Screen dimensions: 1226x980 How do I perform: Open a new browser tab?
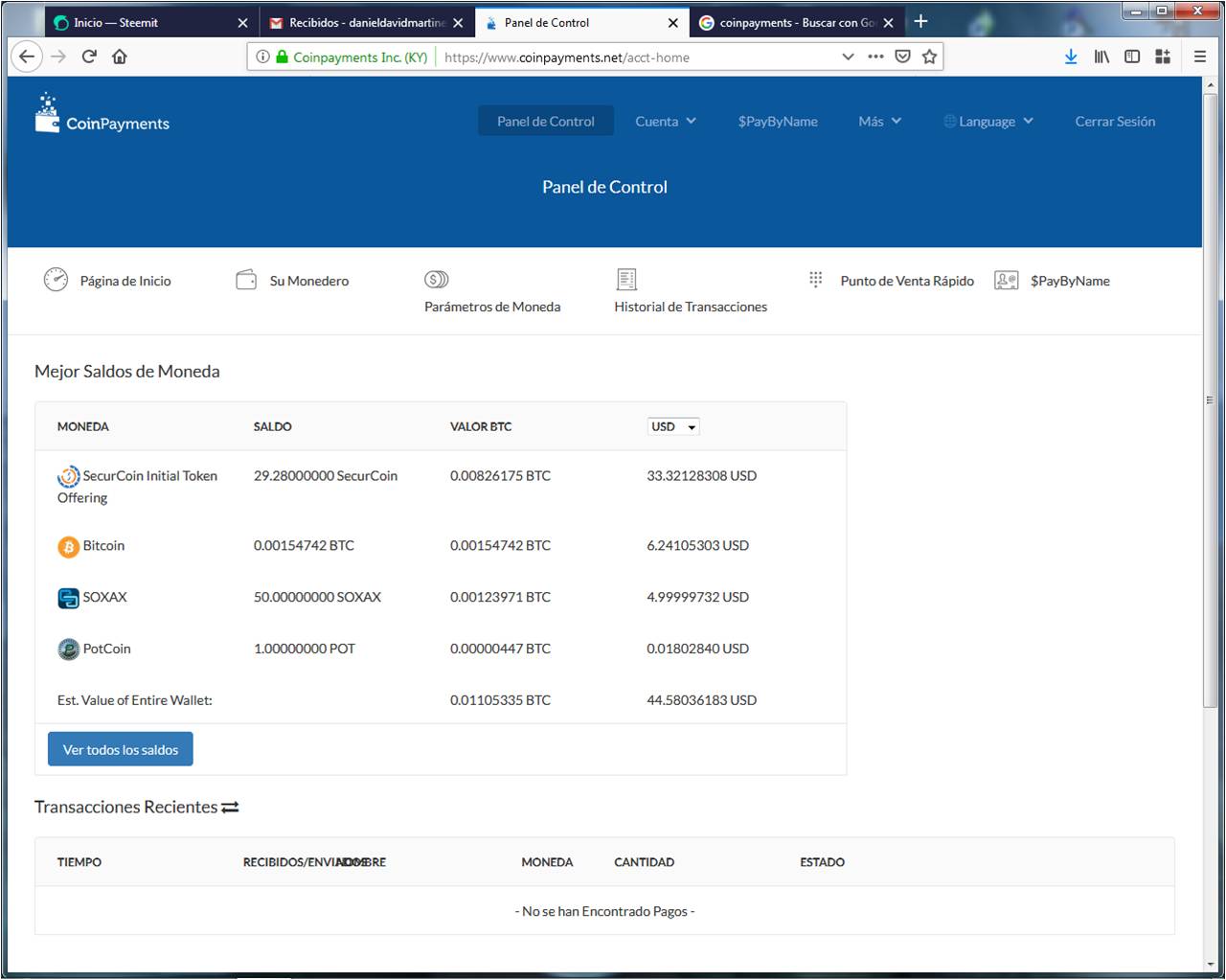click(920, 22)
